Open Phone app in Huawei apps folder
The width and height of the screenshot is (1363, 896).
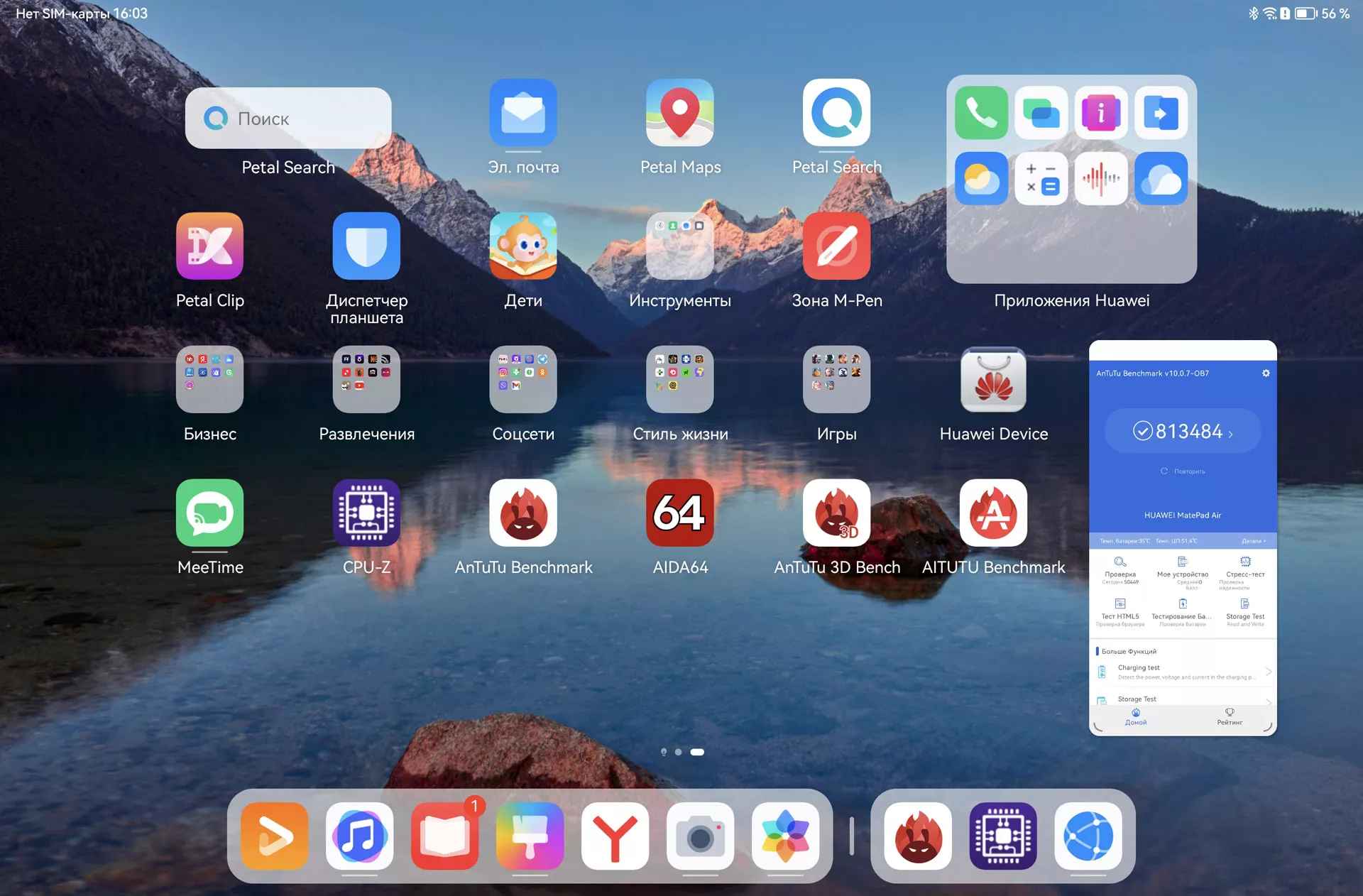pyautogui.click(x=981, y=113)
